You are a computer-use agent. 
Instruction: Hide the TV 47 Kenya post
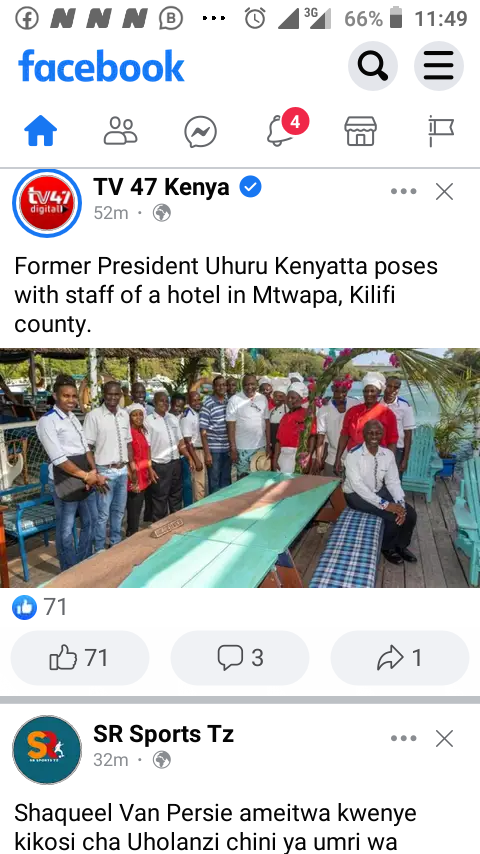point(445,191)
